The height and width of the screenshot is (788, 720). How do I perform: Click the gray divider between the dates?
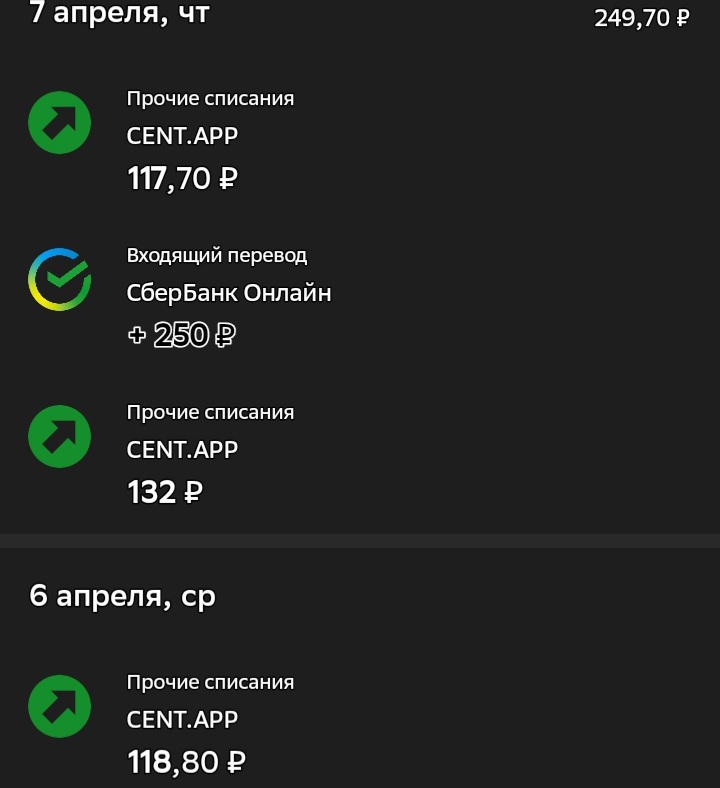[x=360, y=541]
